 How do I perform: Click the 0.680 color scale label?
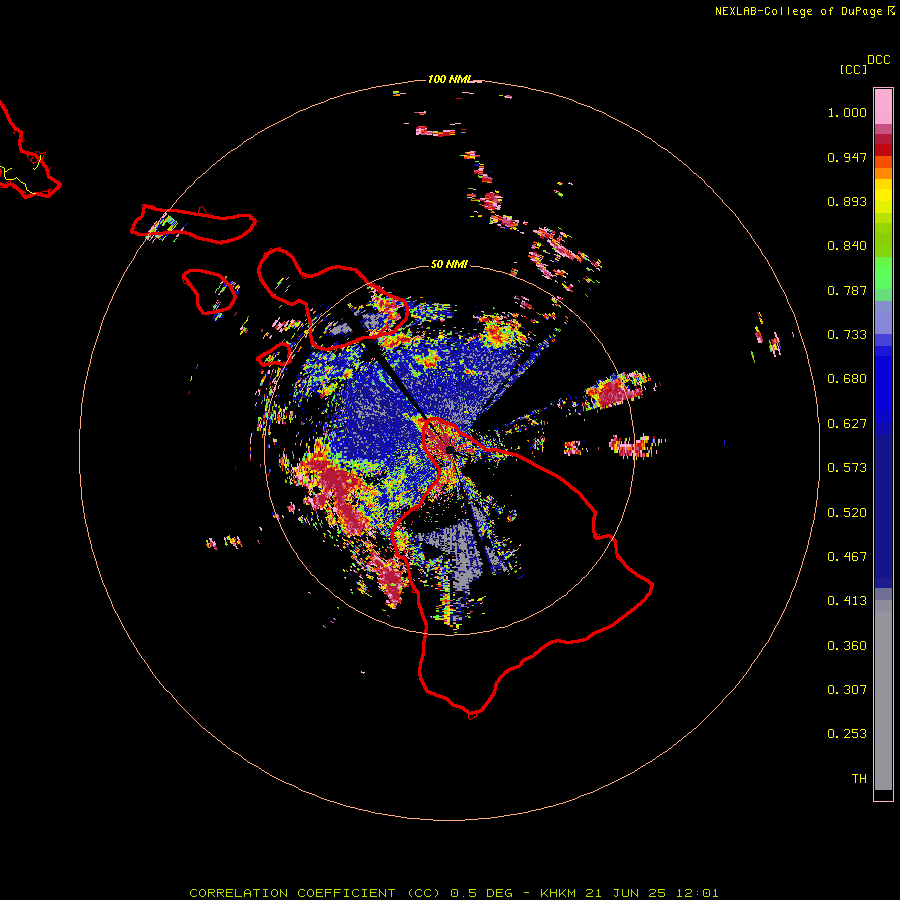tap(847, 379)
